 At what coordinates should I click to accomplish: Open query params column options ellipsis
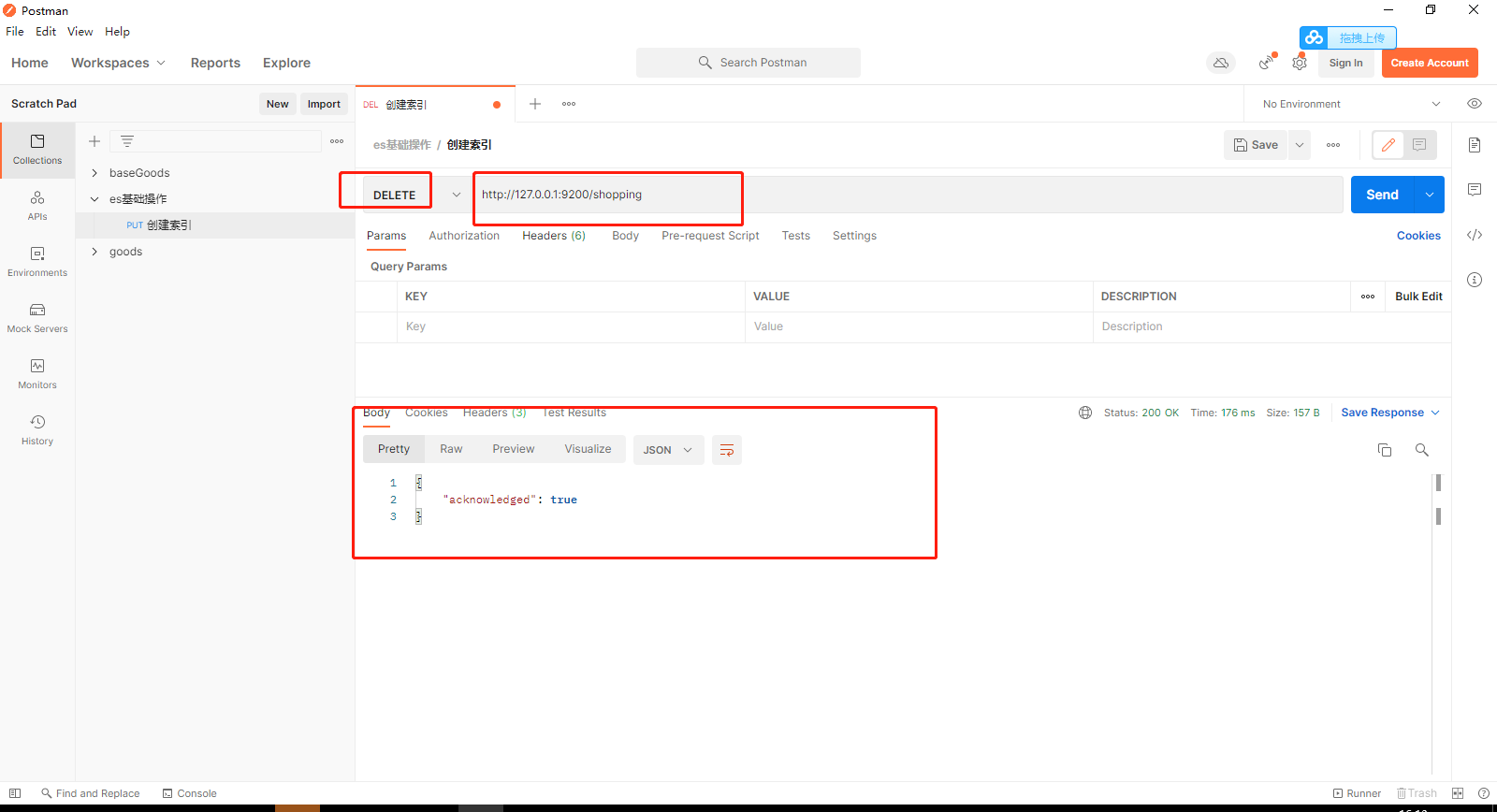click(x=1368, y=297)
